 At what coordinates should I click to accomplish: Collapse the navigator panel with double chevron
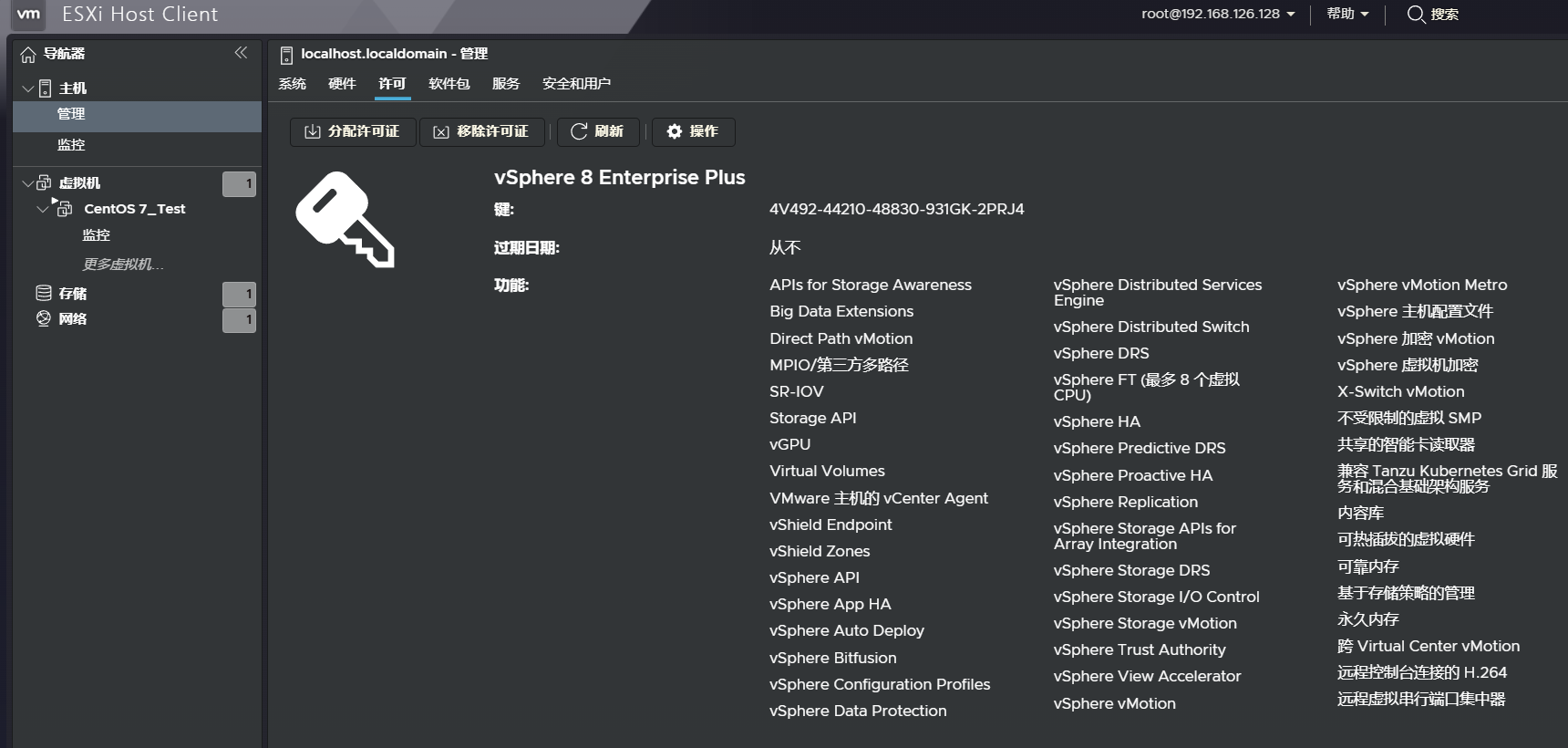[x=241, y=53]
